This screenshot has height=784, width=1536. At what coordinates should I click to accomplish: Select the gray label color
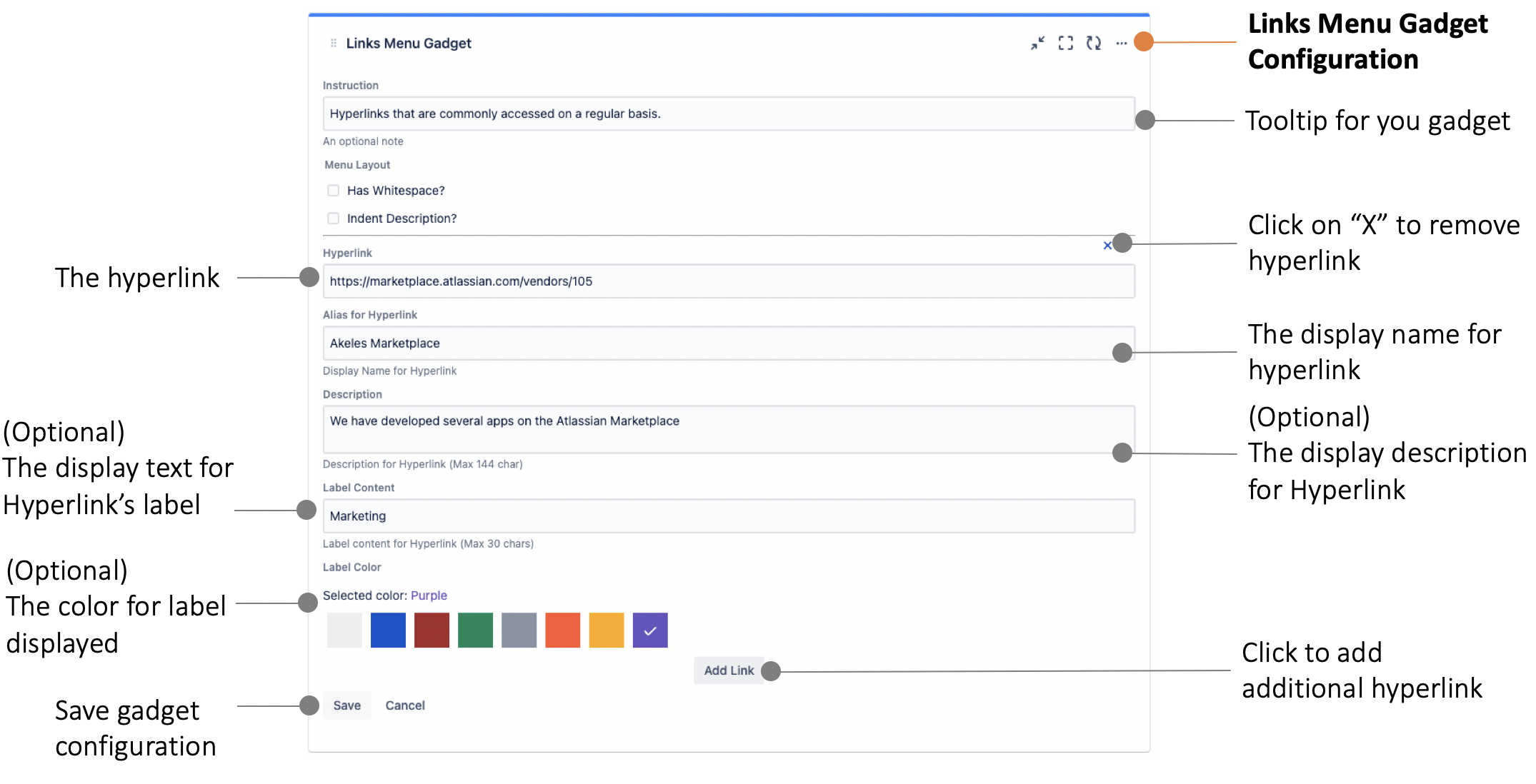point(519,629)
